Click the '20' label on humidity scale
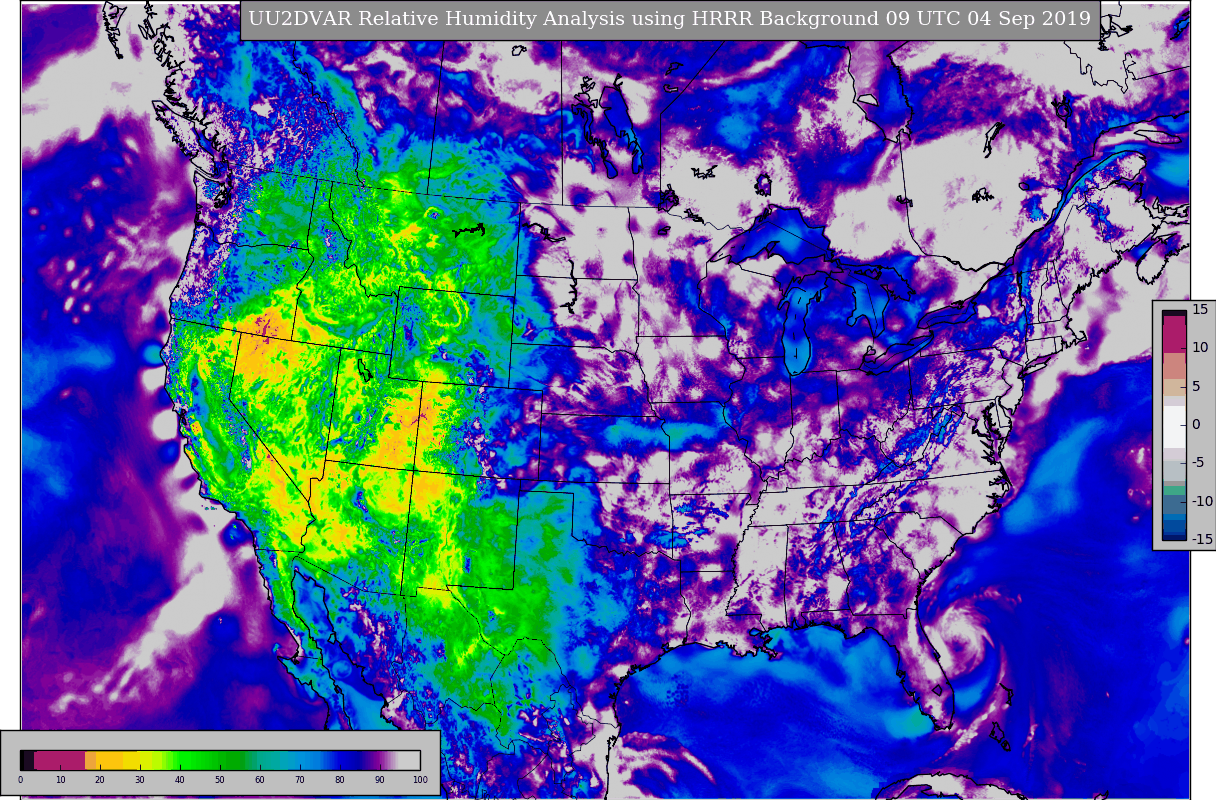 coord(100,780)
